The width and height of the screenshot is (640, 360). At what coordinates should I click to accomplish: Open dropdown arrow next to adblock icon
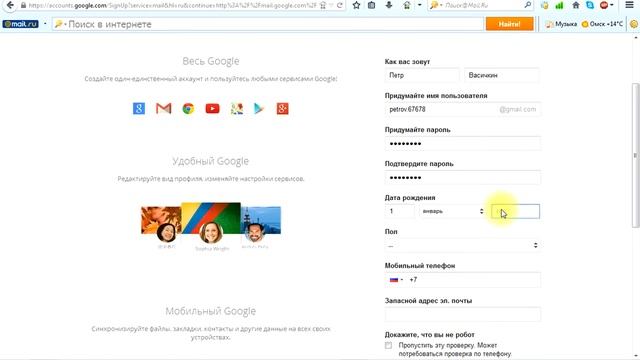point(612,5)
